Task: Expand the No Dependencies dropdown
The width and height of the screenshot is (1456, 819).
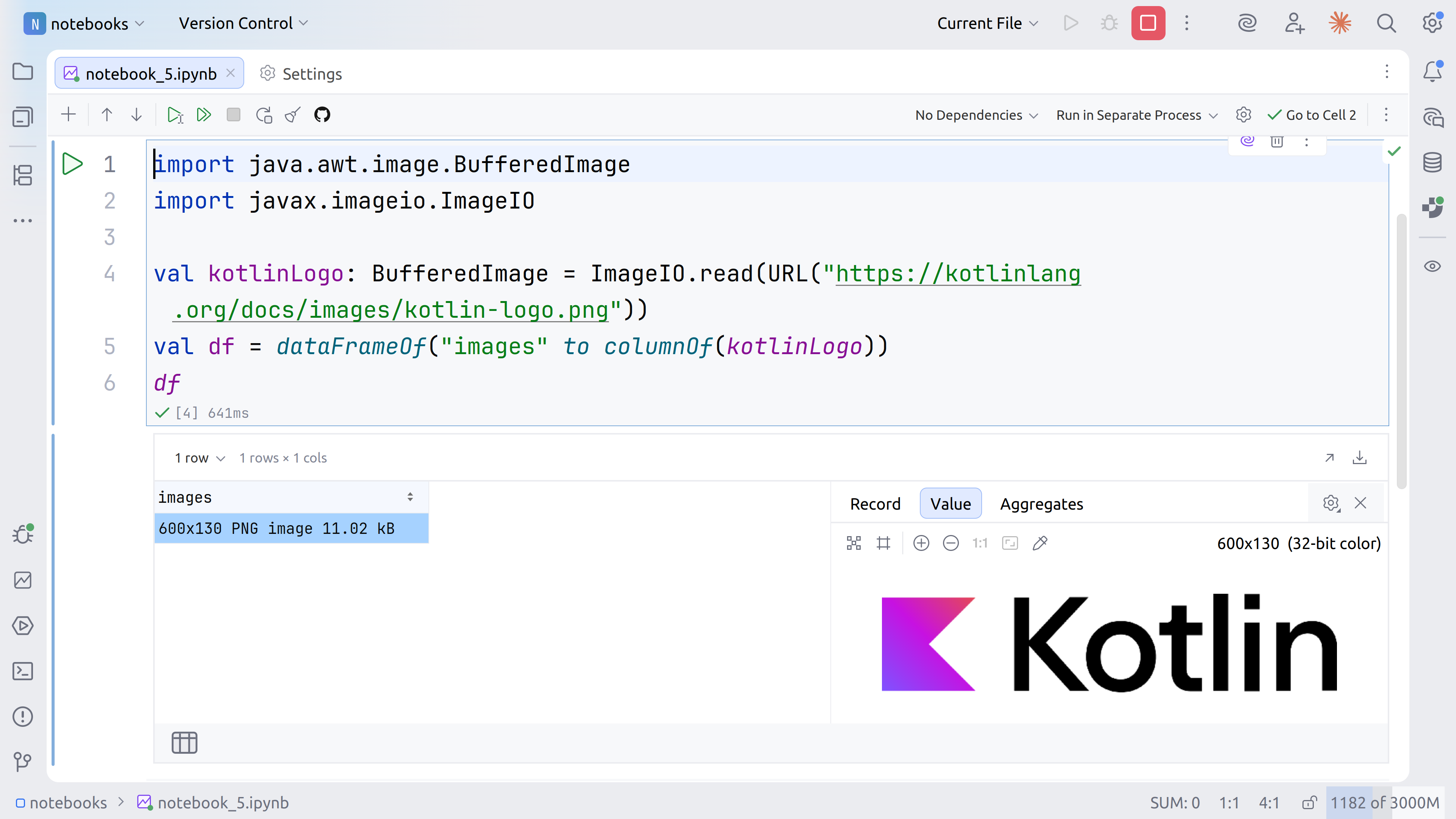Action: point(976,115)
